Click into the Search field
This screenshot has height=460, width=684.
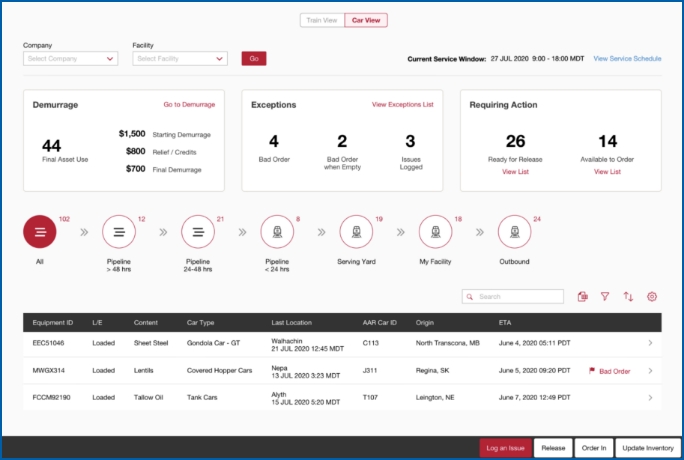click(513, 296)
